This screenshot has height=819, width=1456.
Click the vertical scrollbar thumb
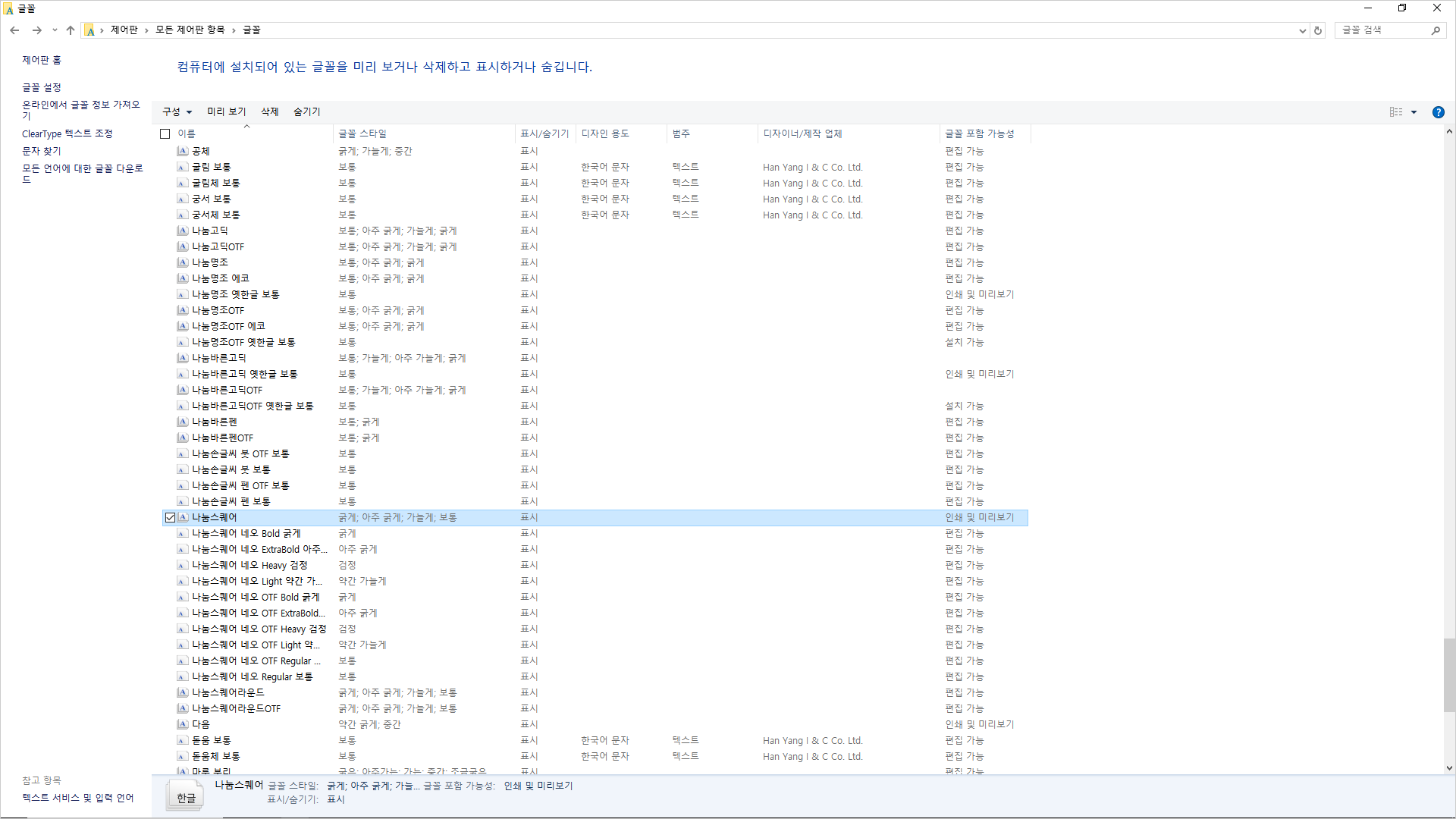pos(1448,675)
